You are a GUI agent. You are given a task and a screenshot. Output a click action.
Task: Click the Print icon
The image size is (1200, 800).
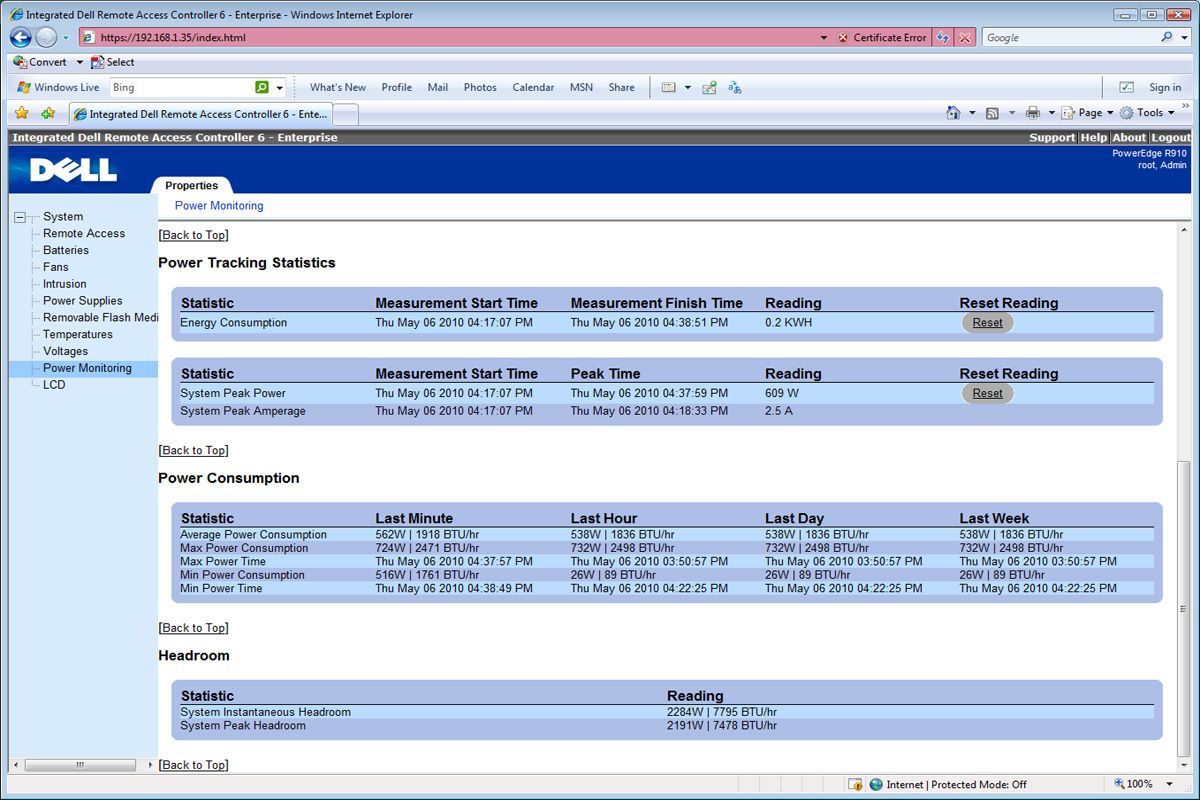point(1033,113)
